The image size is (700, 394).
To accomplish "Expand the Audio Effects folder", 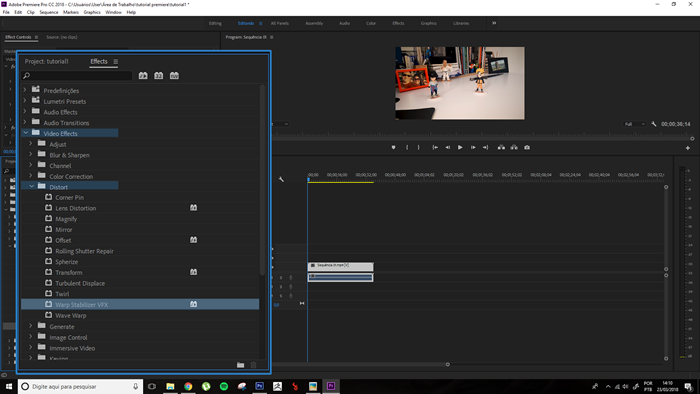I will point(25,111).
